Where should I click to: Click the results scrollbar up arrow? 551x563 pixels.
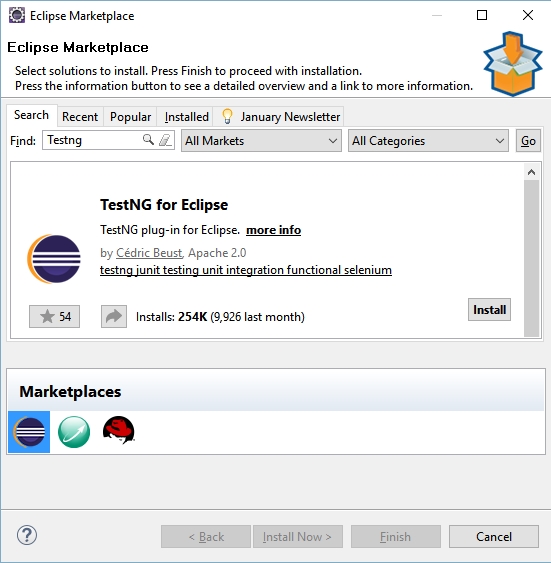(532, 172)
